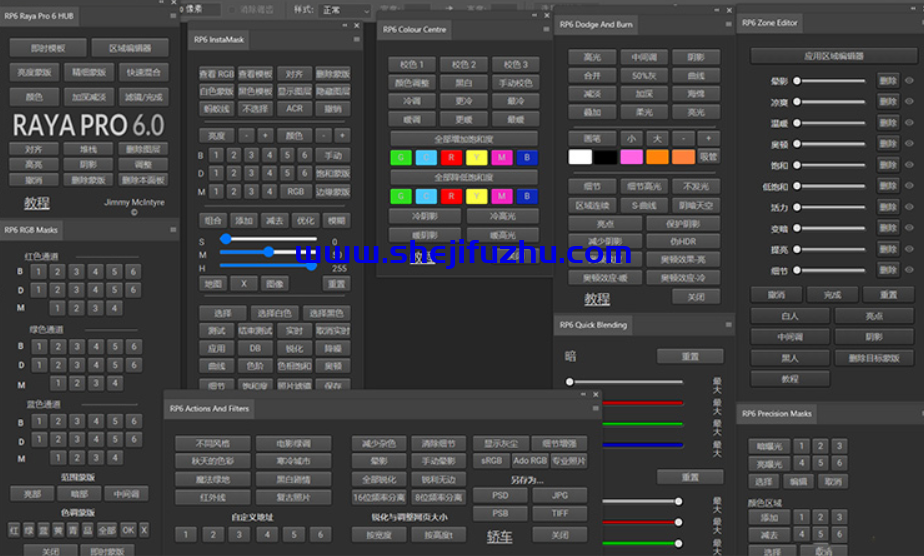
Task: Open the Raya Pro 6 HUB panel menu icon
Action: (173, 16)
